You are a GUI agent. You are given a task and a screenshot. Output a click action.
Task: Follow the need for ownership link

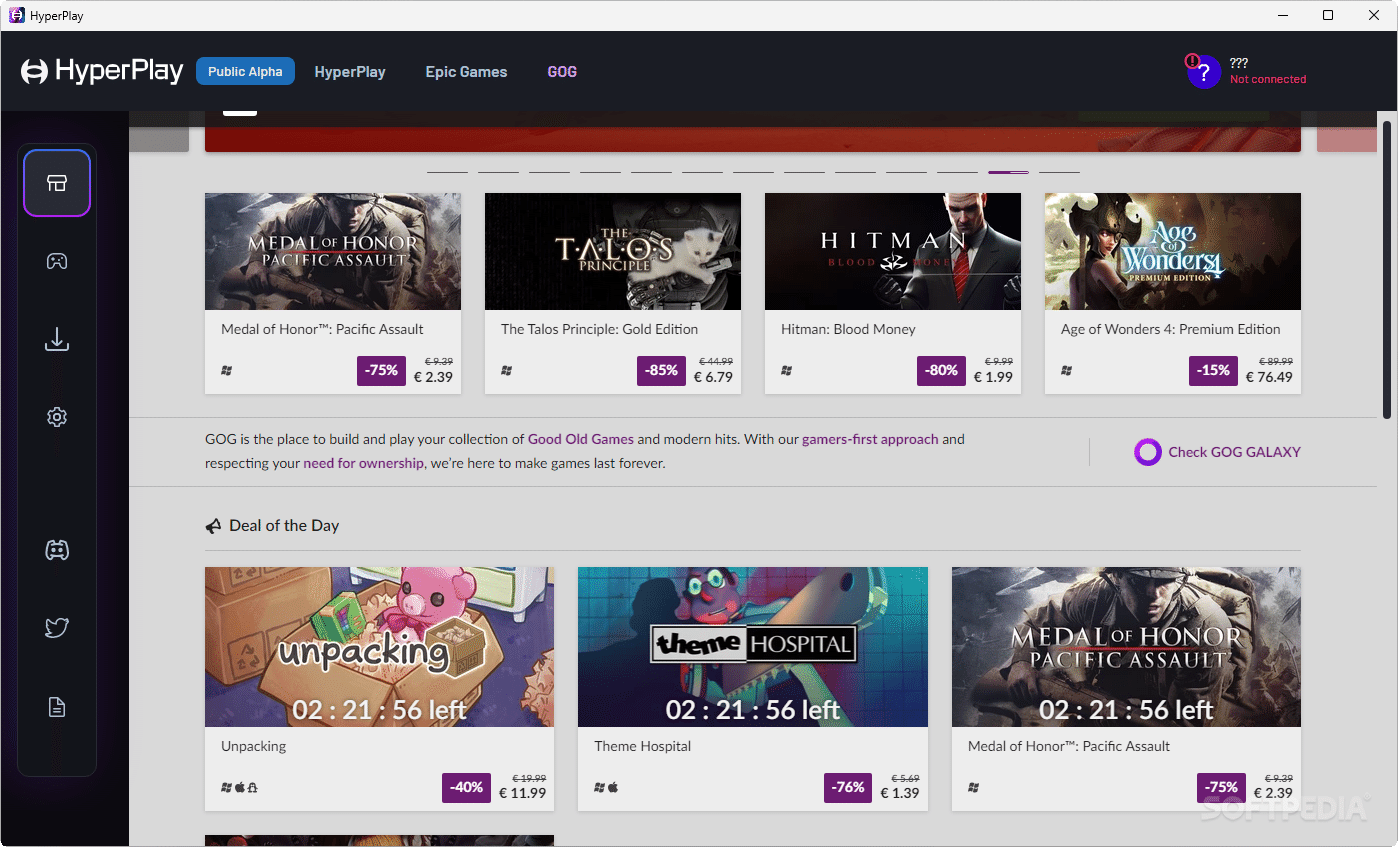[x=364, y=463]
